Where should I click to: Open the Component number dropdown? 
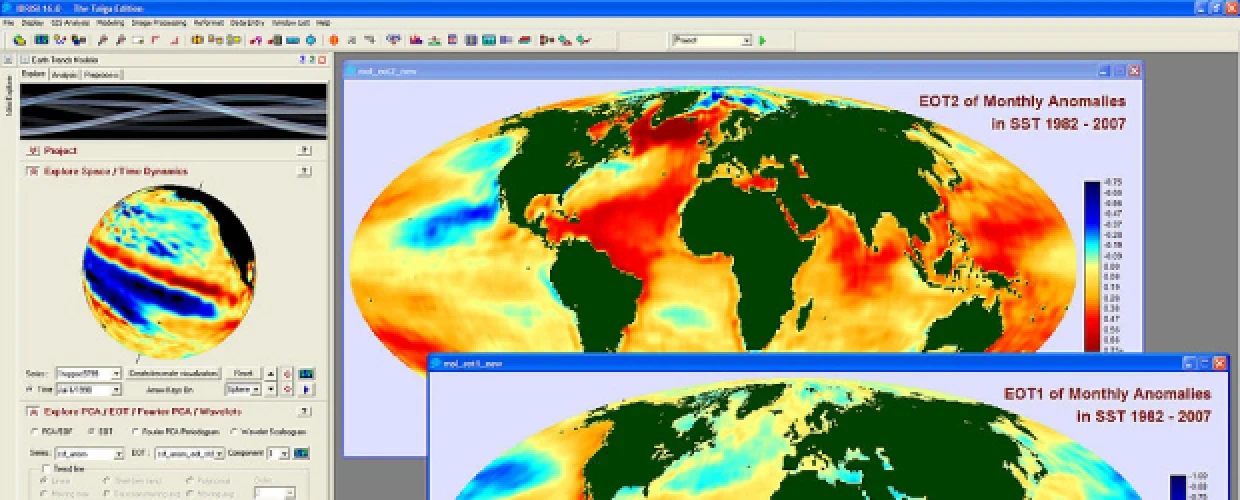[x=279, y=453]
